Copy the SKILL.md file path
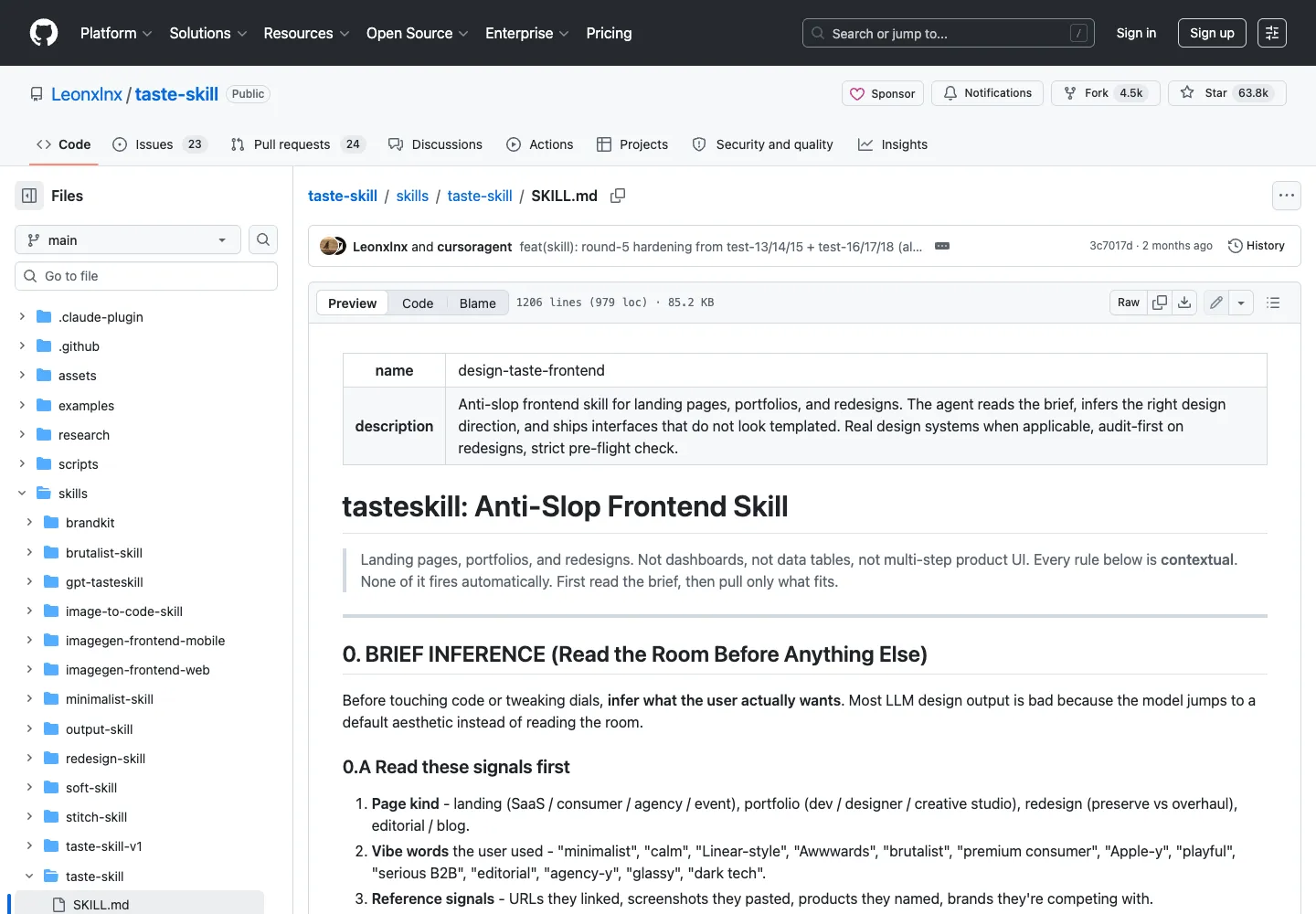The height and width of the screenshot is (914, 1316). pos(618,196)
